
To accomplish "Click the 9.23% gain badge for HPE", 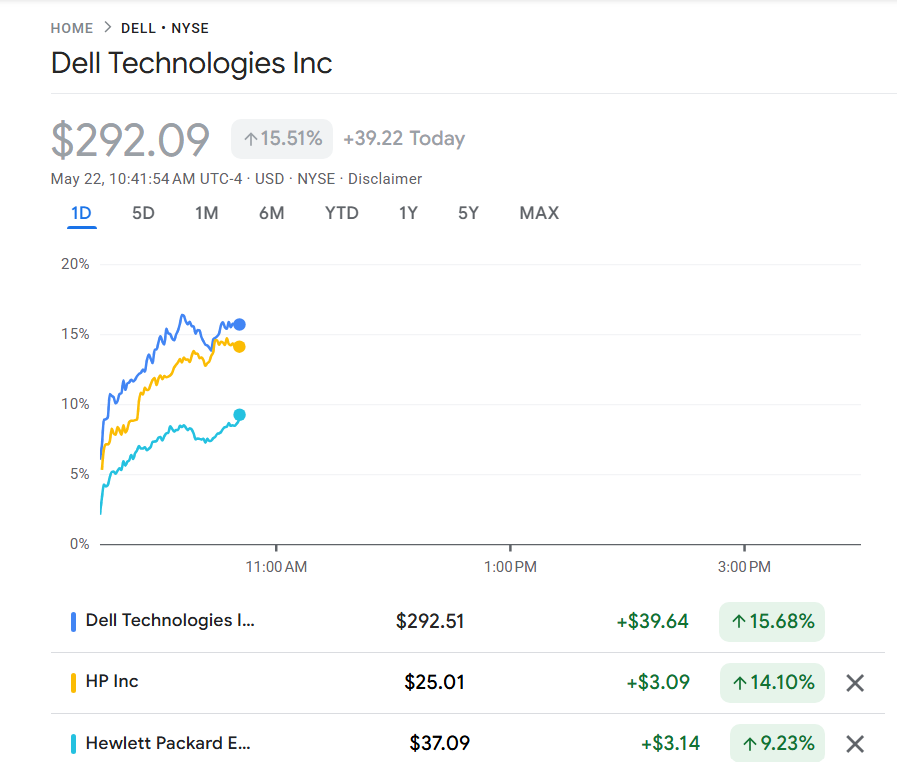I will [x=777, y=743].
